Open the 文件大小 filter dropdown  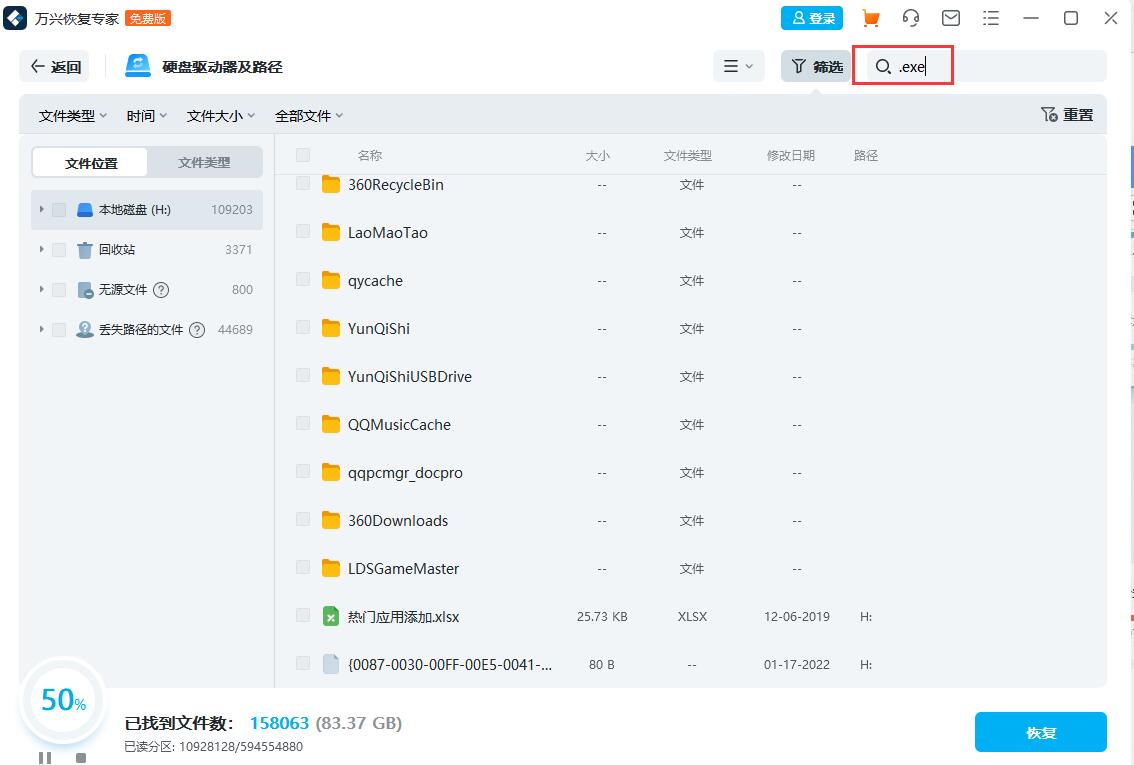[220, 115]
